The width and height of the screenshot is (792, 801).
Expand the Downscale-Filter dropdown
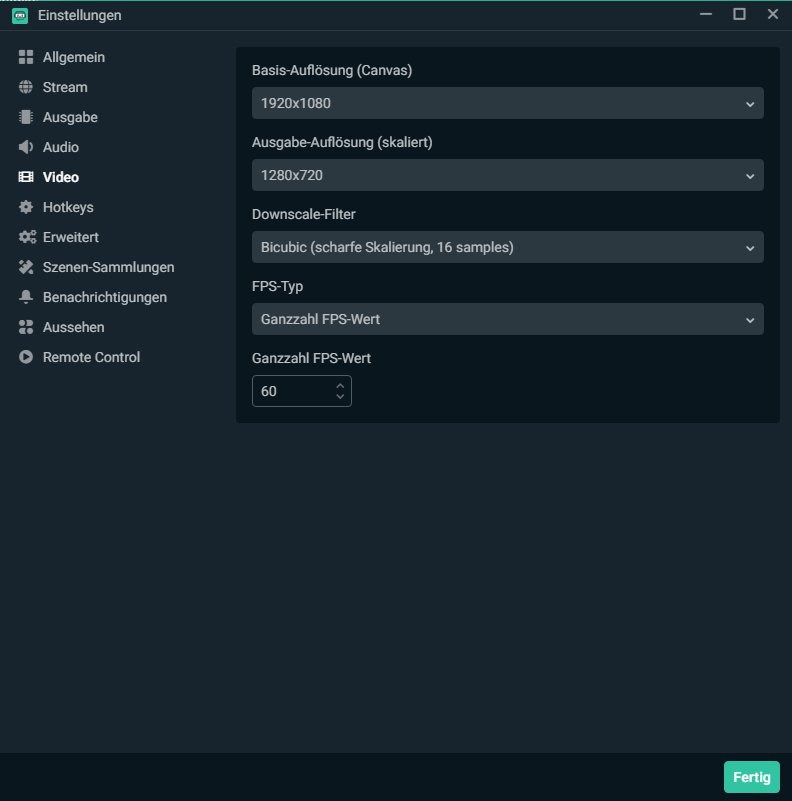point(507,247)
